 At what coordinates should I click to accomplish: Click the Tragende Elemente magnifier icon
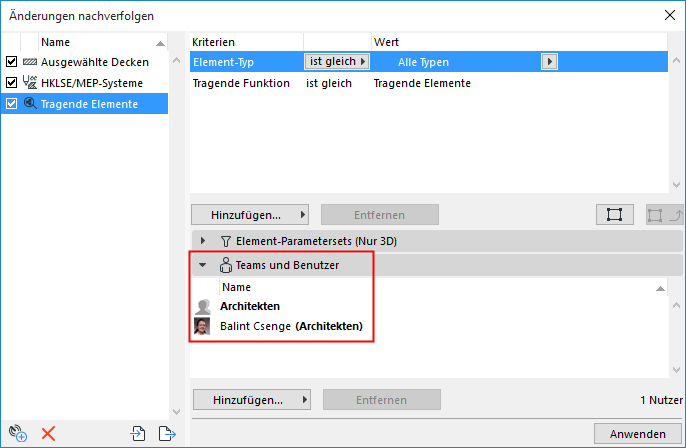pos(30,103)
